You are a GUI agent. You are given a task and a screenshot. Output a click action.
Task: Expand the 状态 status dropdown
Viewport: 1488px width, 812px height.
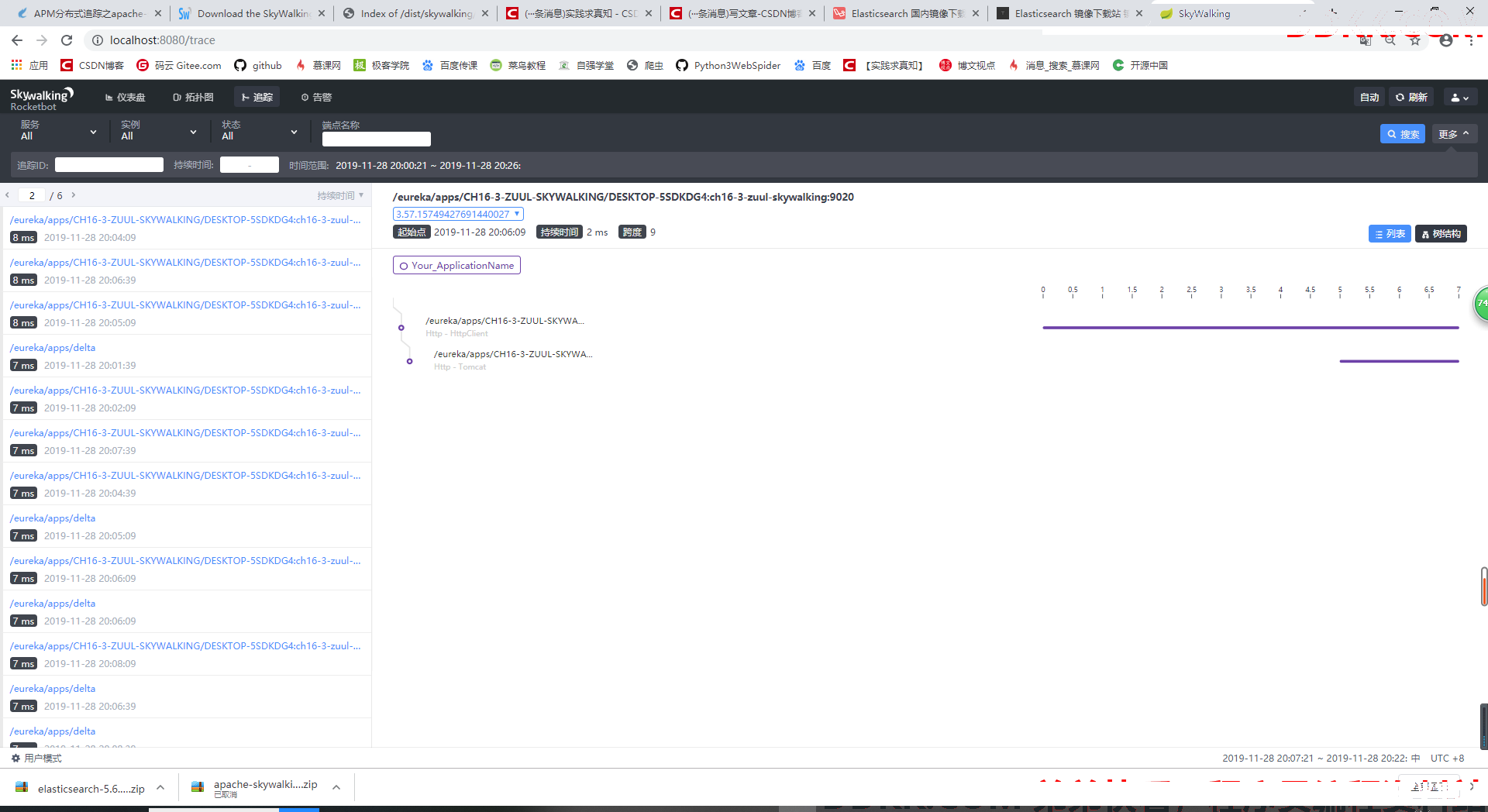(260, 131)
